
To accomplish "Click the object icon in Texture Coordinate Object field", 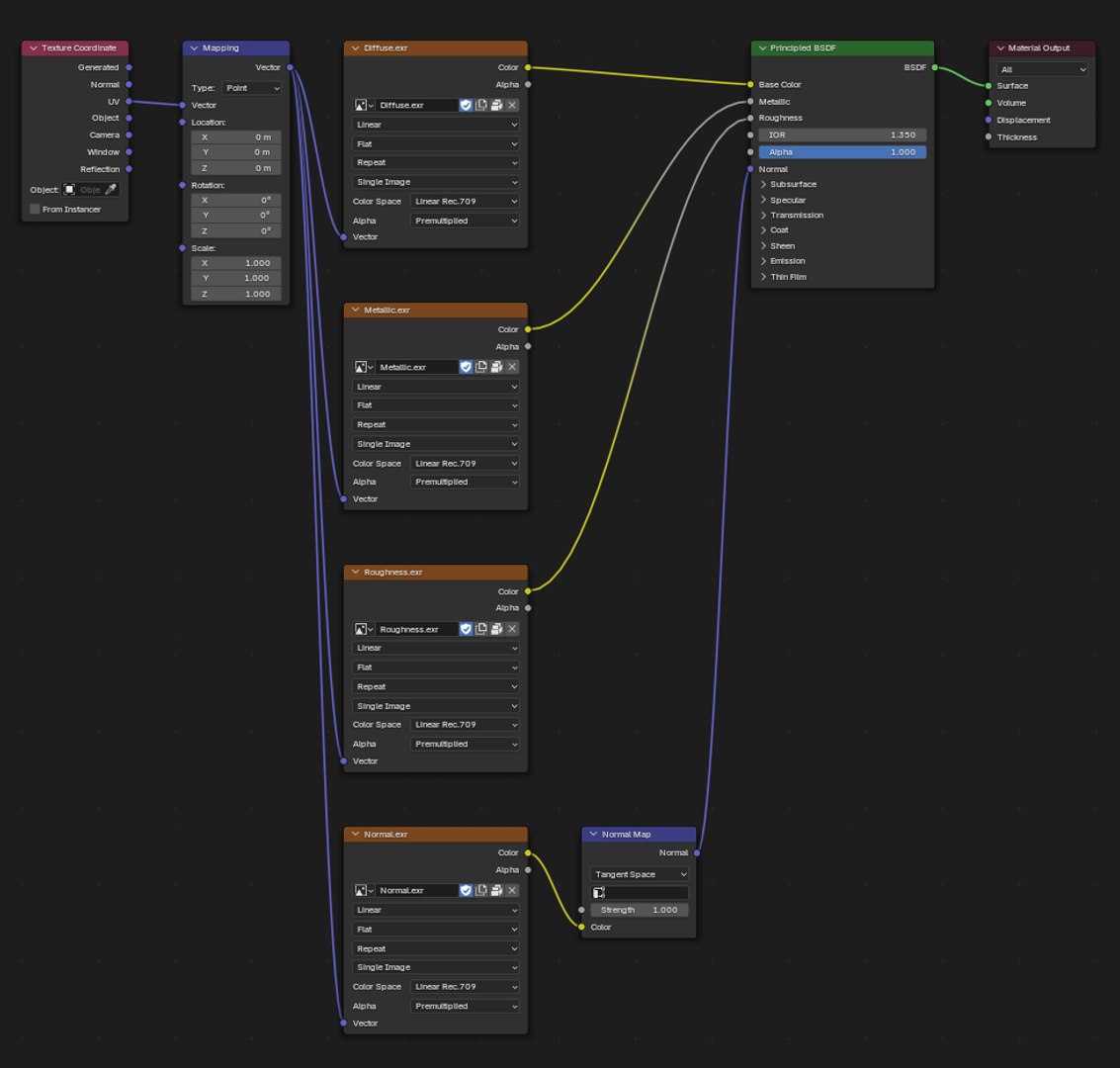I will point(69,190).
